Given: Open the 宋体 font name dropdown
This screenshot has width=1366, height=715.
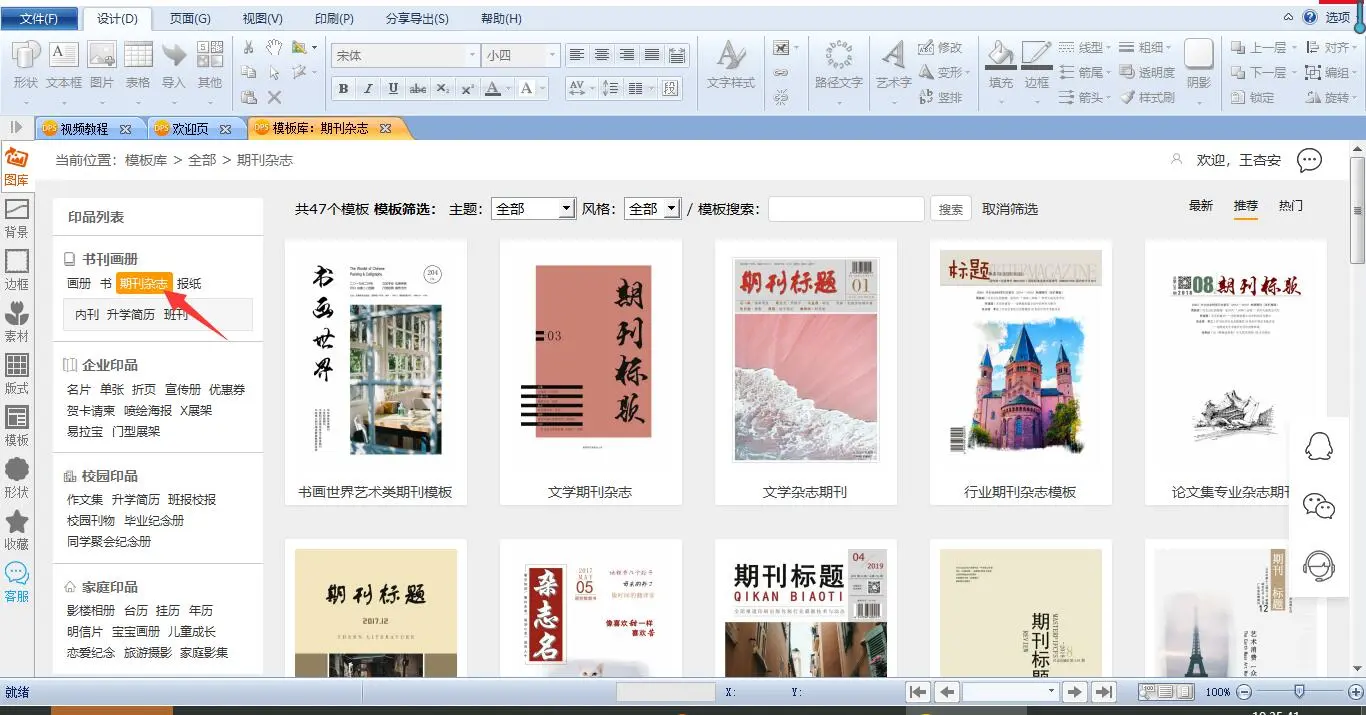Looking at the screenshot, I should (472, 56).
